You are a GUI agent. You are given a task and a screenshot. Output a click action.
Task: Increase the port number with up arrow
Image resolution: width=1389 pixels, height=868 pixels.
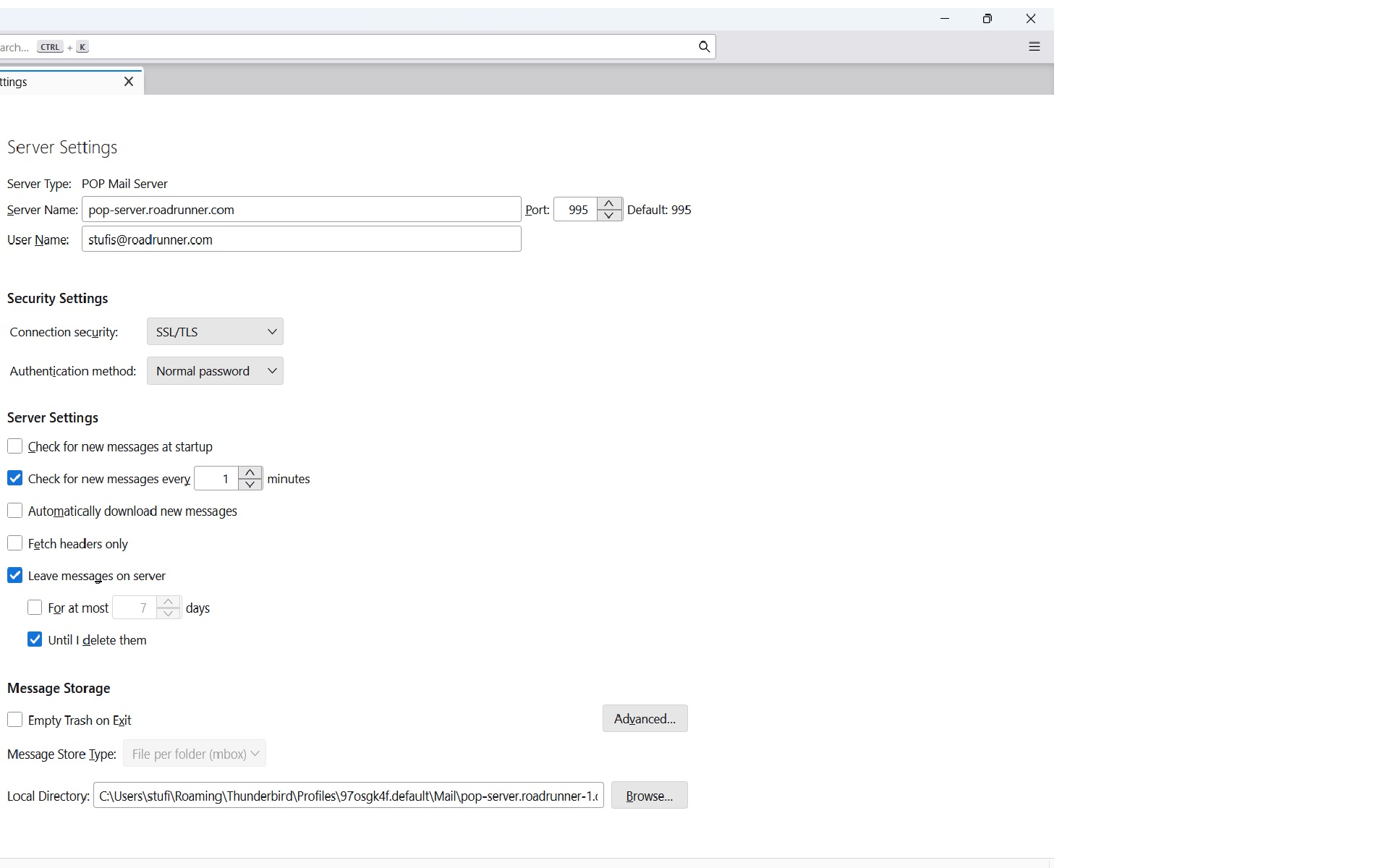609,204
